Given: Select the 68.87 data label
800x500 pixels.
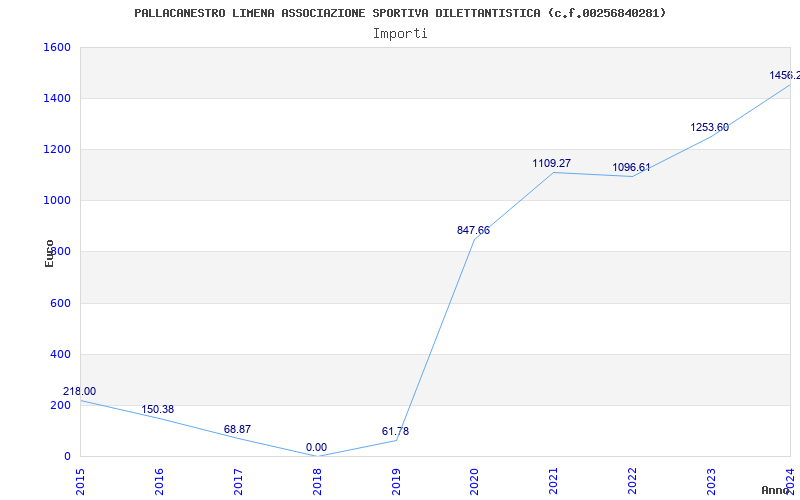Looking at the screenshot, I should 237,429.
